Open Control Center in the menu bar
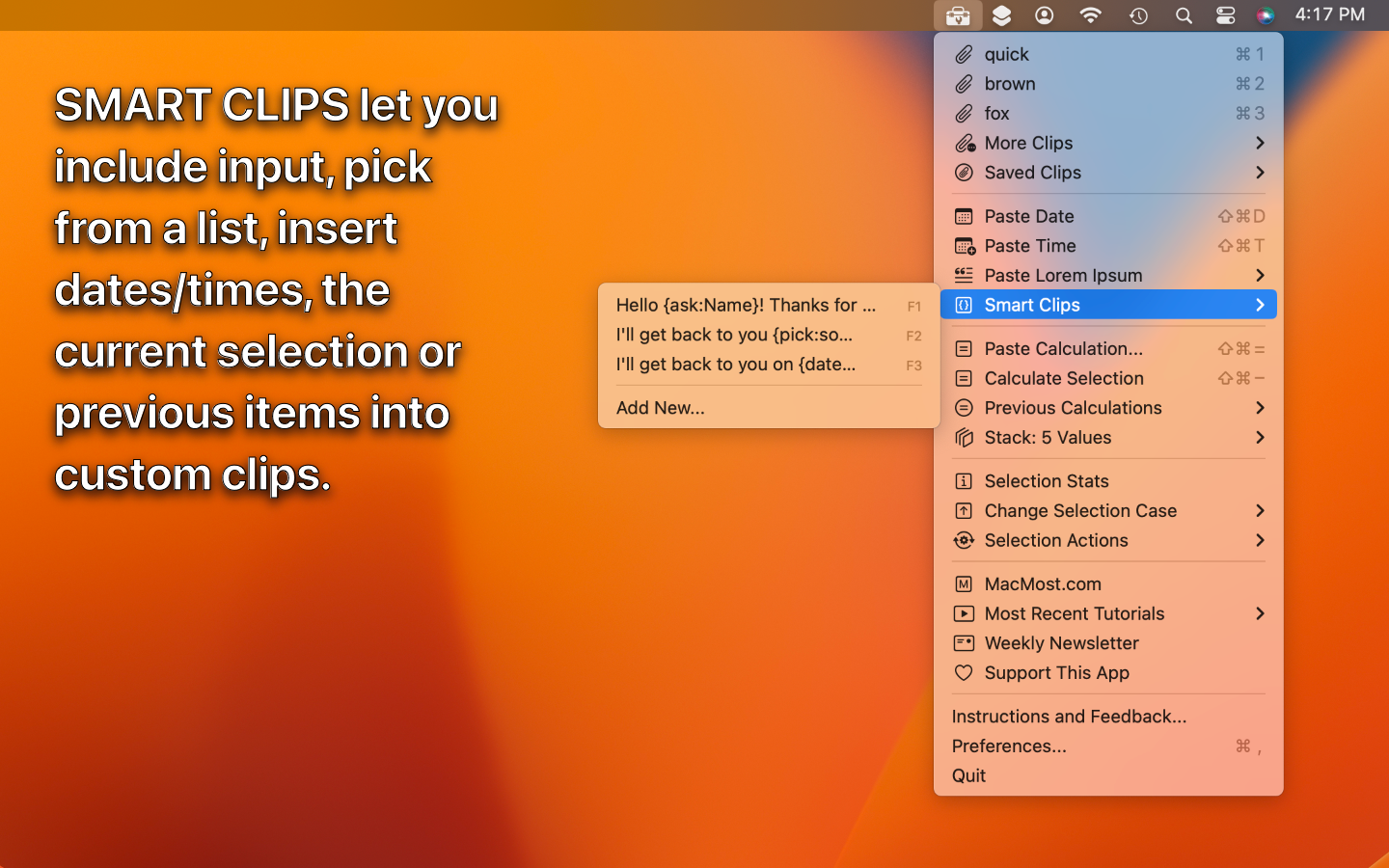Image resolution: width=1389 pixels, height=868 pixels. pyautogui.click(x=1225, y=15)
